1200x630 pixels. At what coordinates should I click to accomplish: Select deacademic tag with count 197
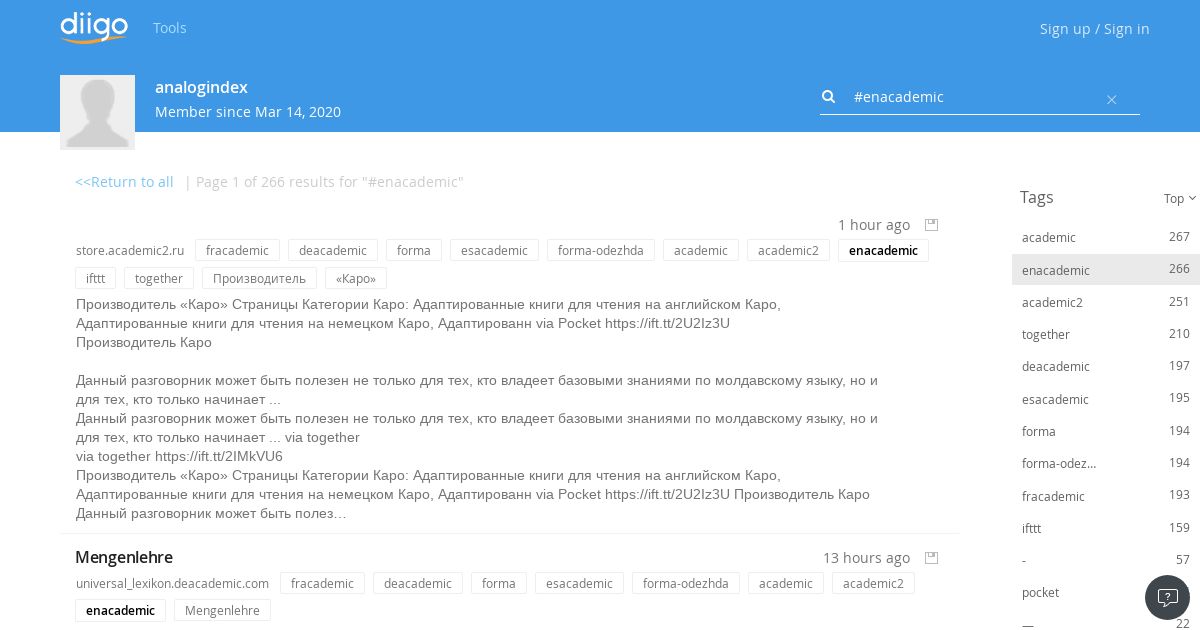1105,366
